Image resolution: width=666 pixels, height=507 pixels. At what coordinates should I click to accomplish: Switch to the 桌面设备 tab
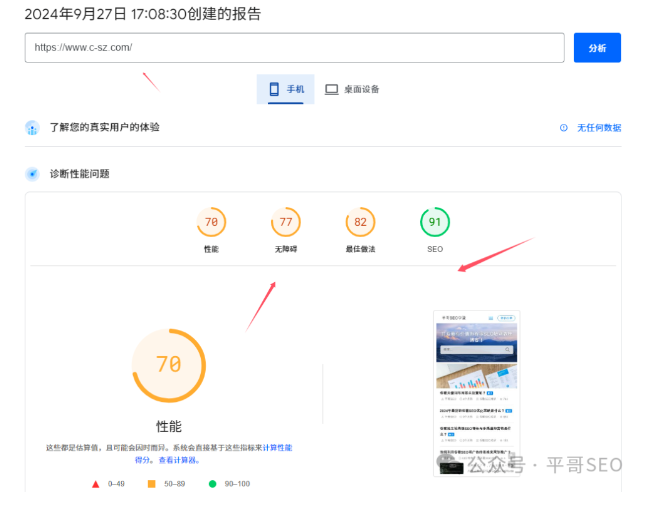click(352, 89)
